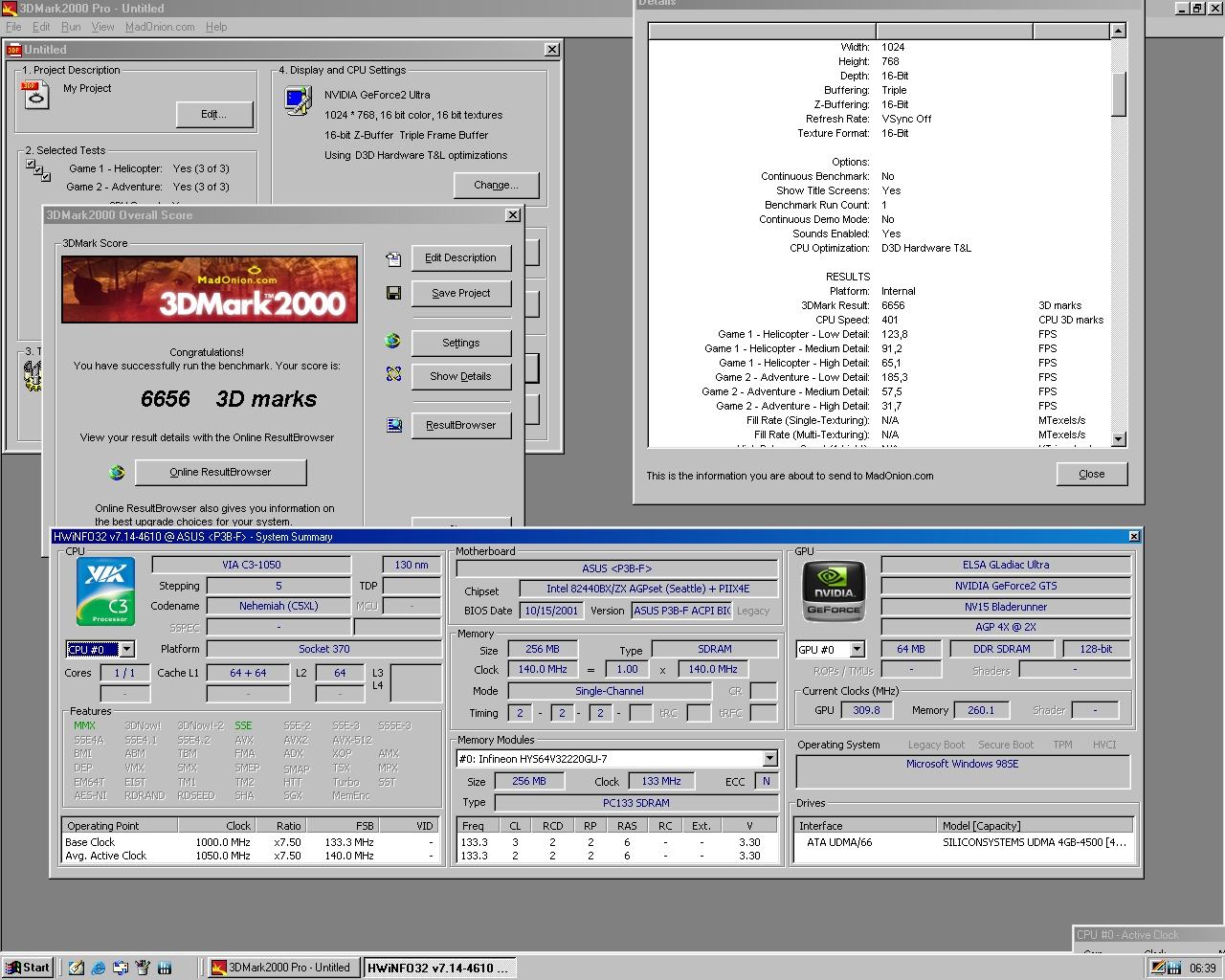Expand the memory module Infineon dropdown

click(769, 759)
